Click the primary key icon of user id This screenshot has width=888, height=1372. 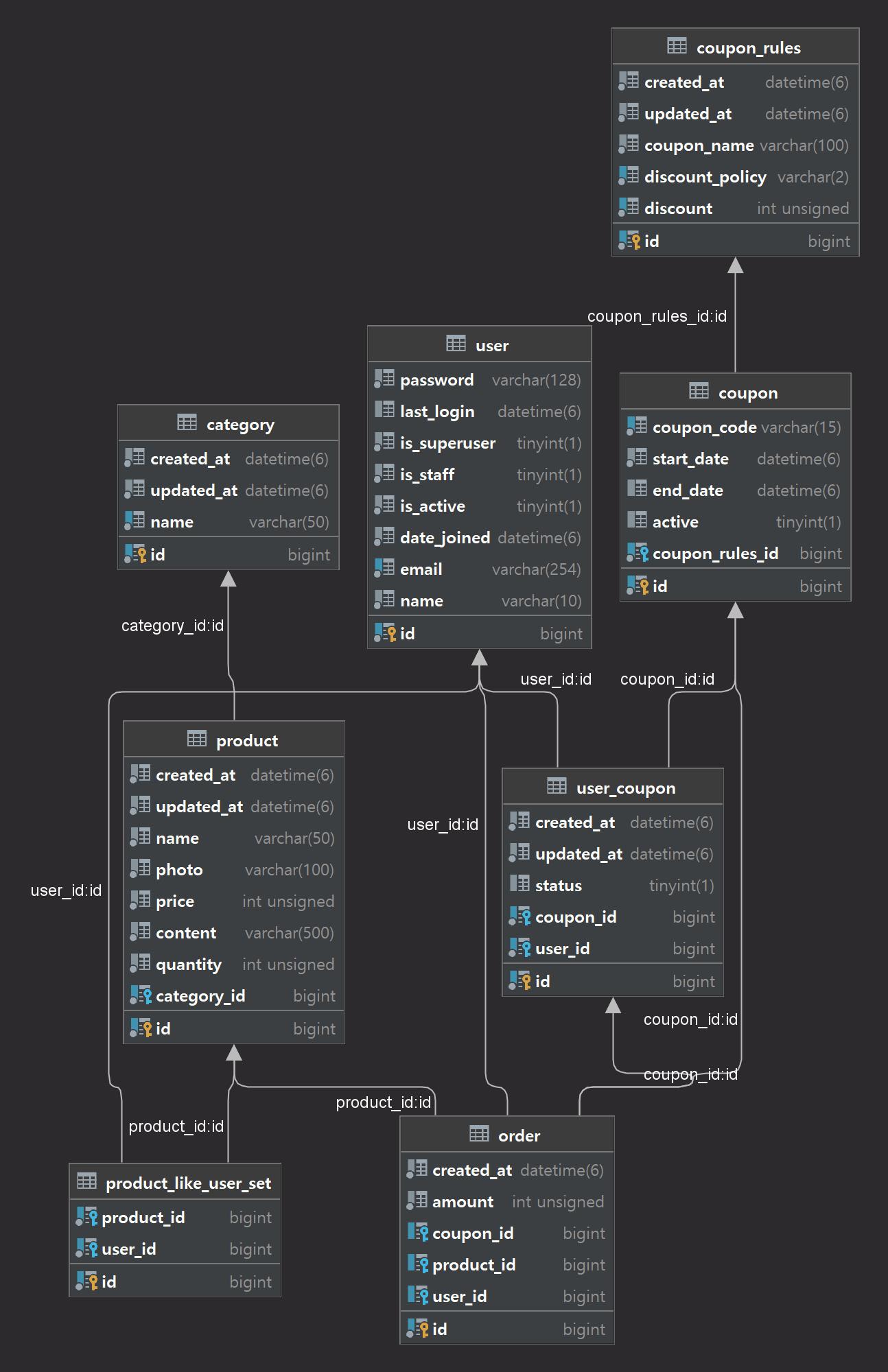tap(385, 632)
